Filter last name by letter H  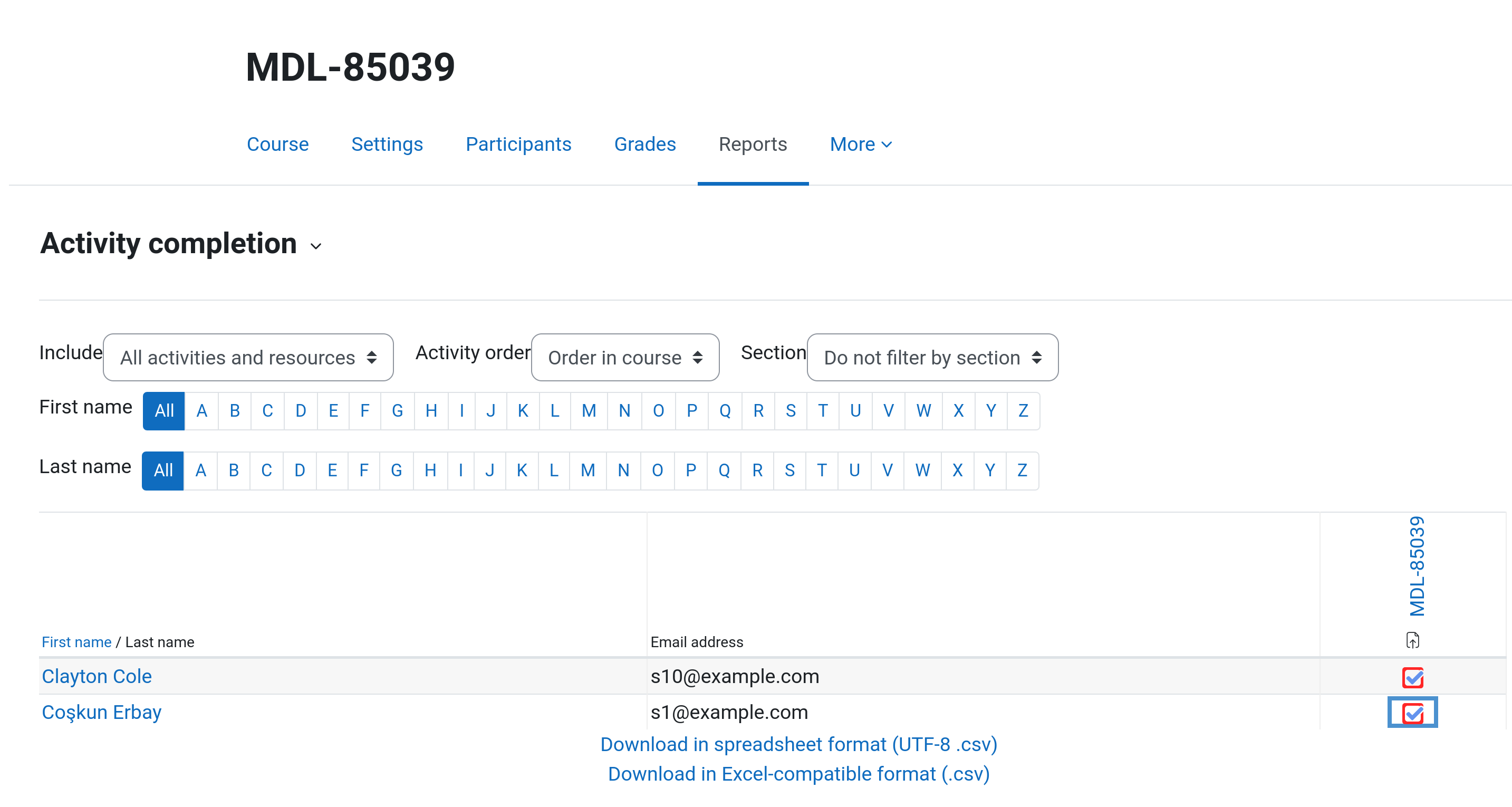point(430,470)
